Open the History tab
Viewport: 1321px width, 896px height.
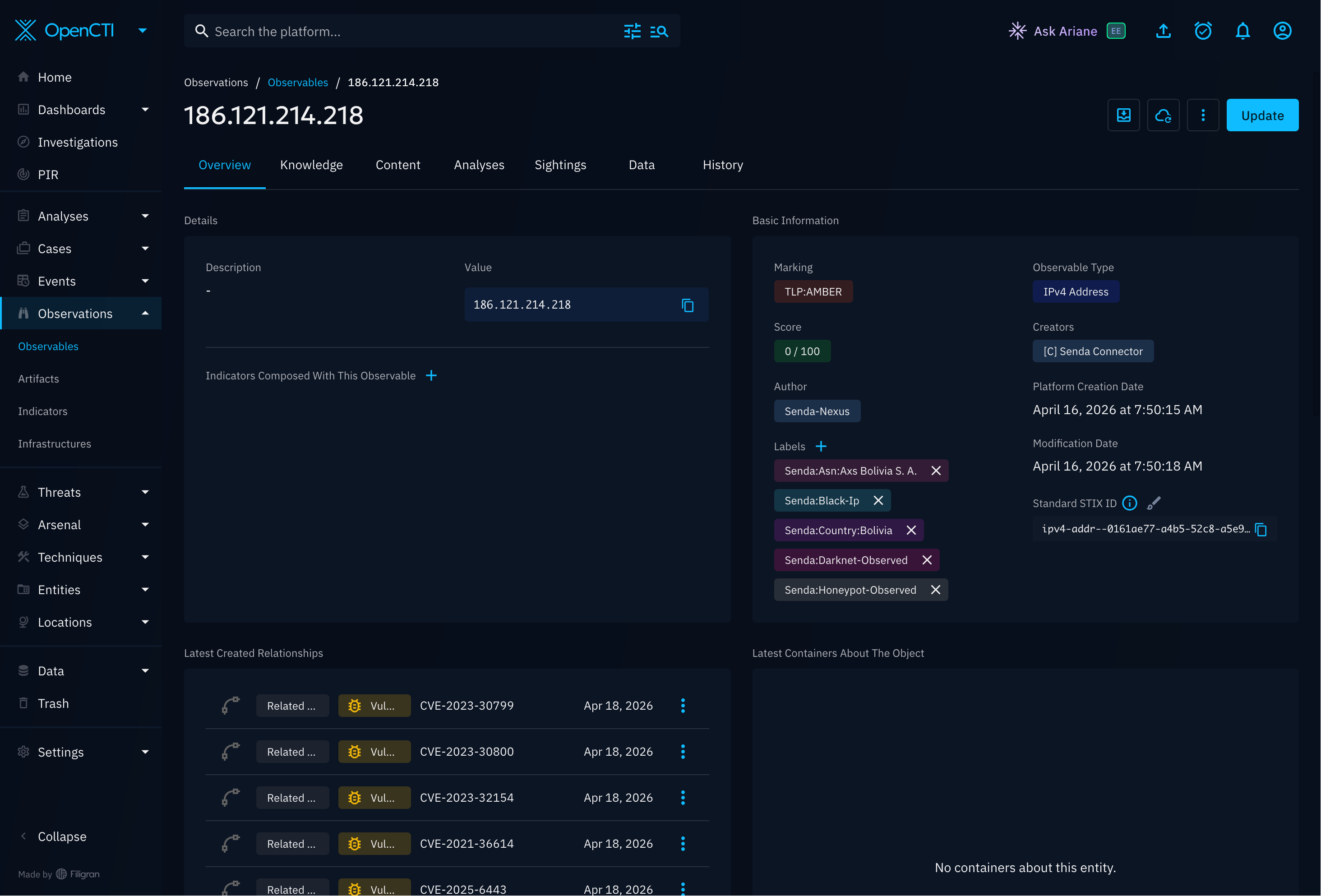722,165
